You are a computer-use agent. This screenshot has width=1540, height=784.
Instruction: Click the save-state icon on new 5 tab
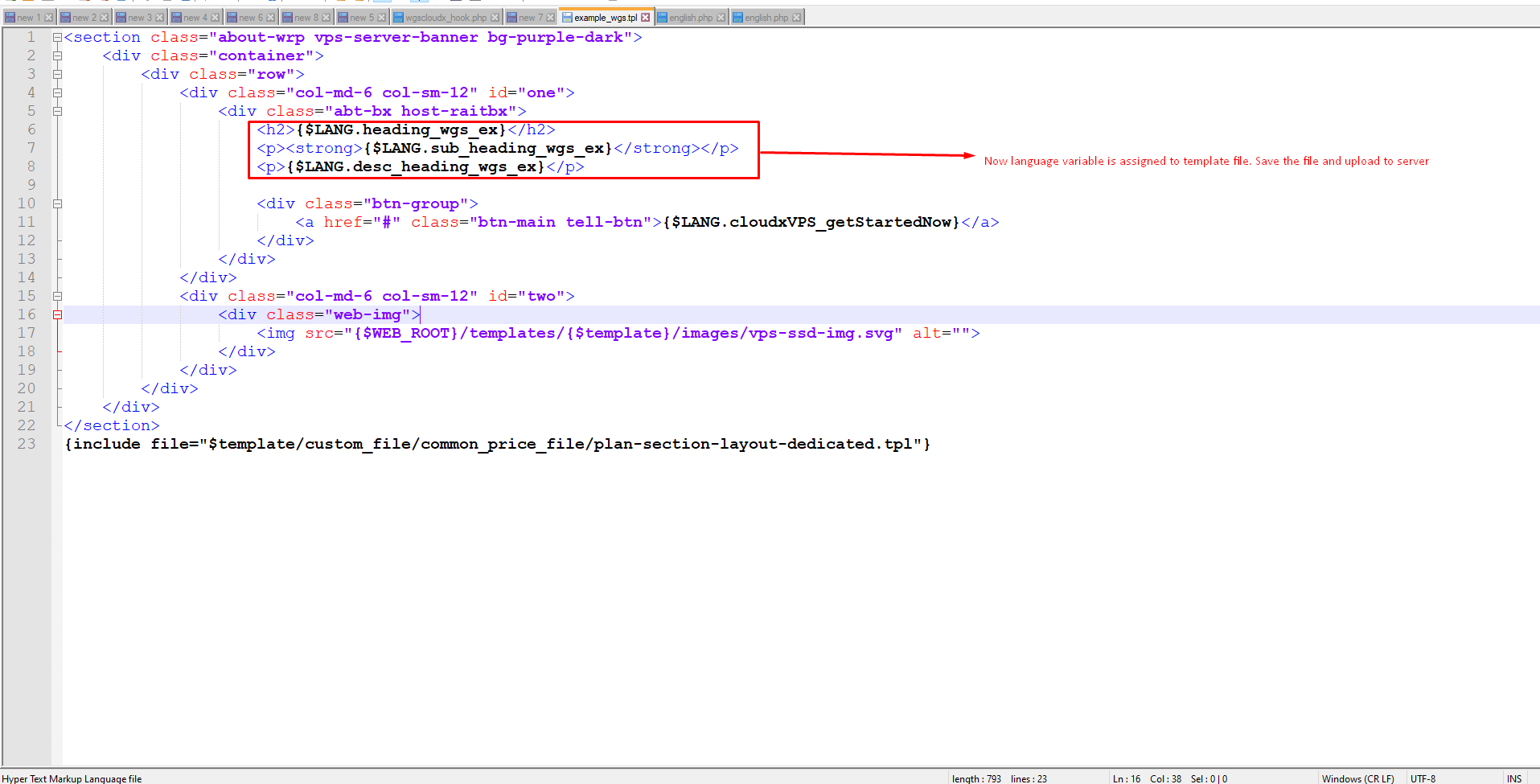pyautogui.click(x=343, y=18)
